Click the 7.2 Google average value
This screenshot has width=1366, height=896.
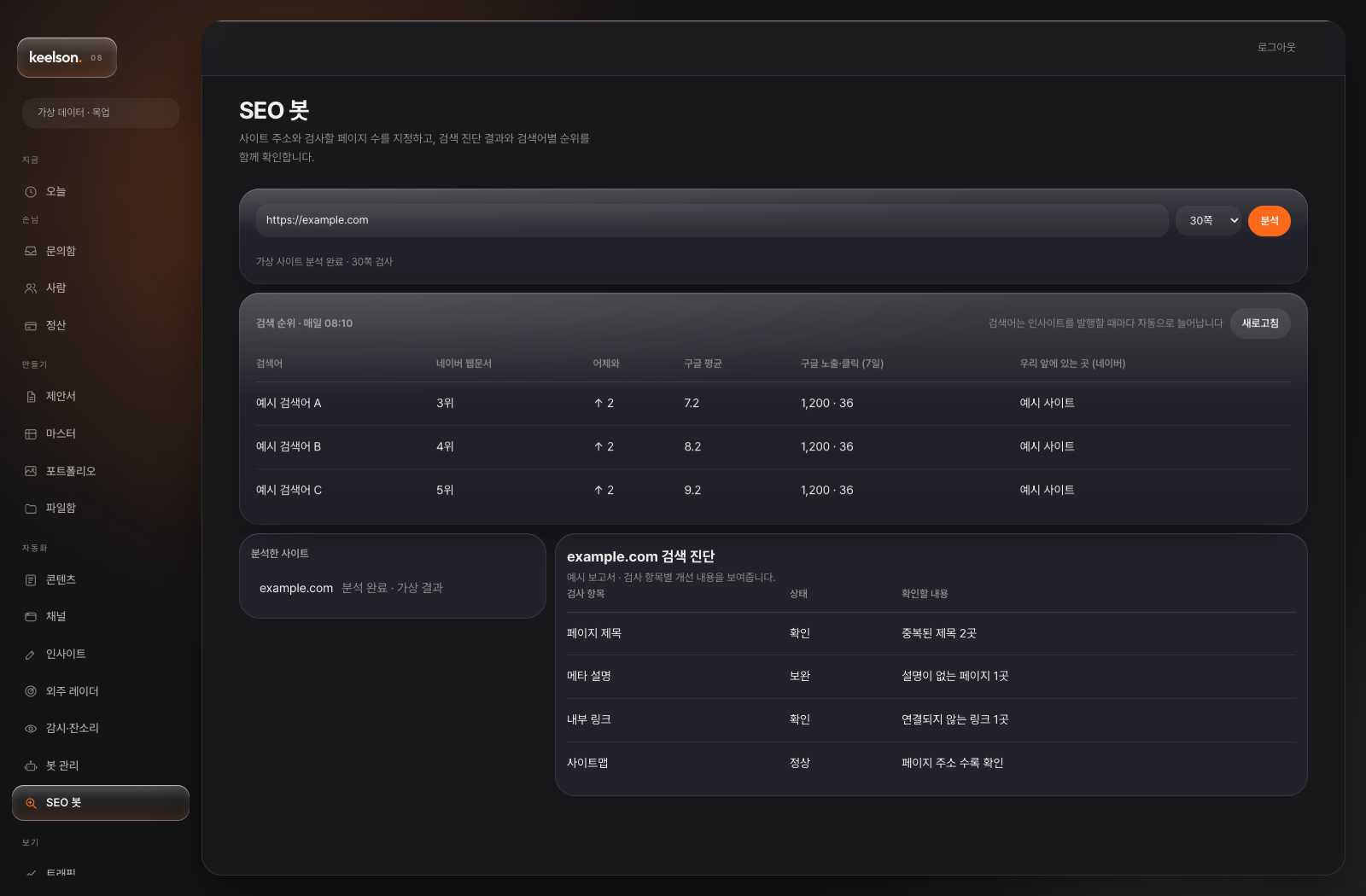point(692,403)
